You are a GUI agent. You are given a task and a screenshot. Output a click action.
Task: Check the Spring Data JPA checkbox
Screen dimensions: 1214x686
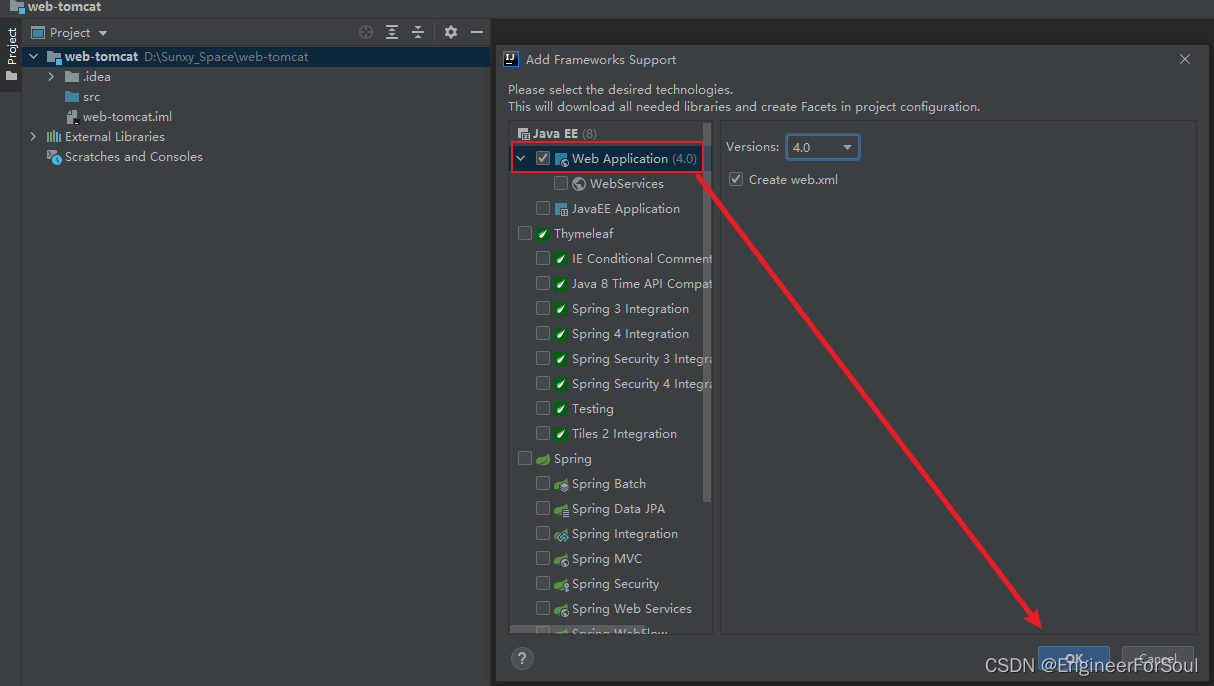coord(543,508)
